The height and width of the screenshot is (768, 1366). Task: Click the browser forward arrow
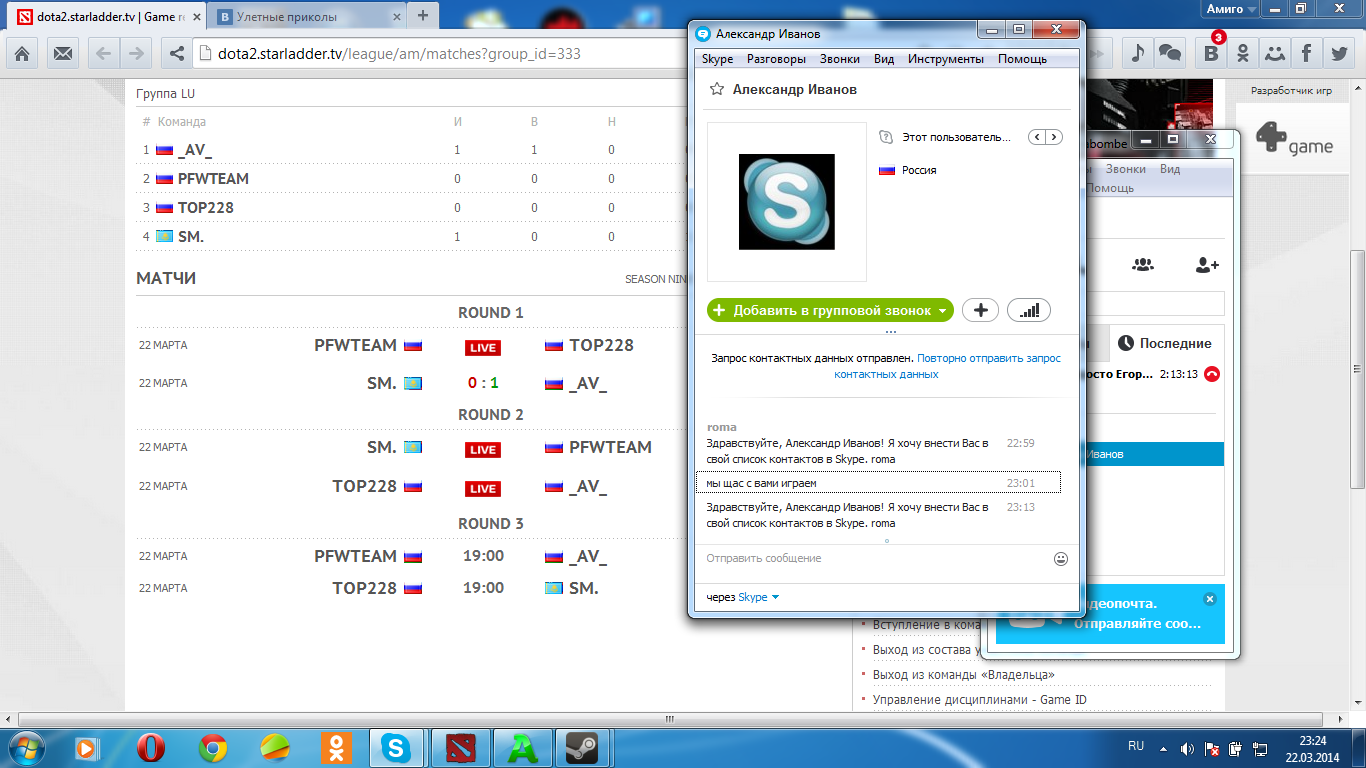[136, 53]
